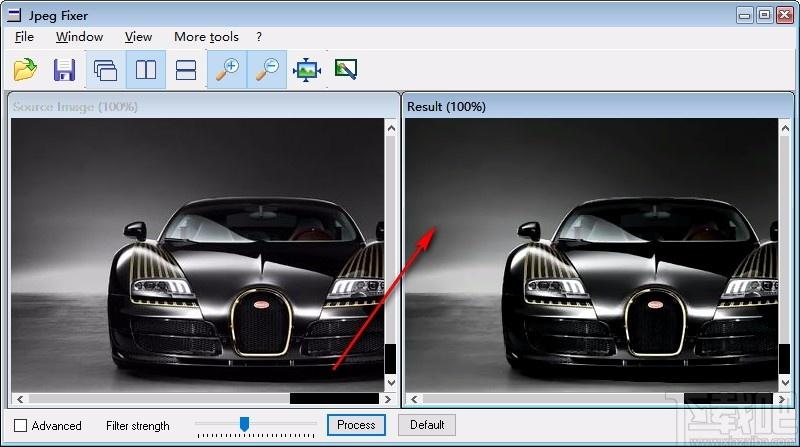The height and width of the screenshot is (447, 800).
Task: Save the result with the floppy disk icon
Action: pos(64,69)
